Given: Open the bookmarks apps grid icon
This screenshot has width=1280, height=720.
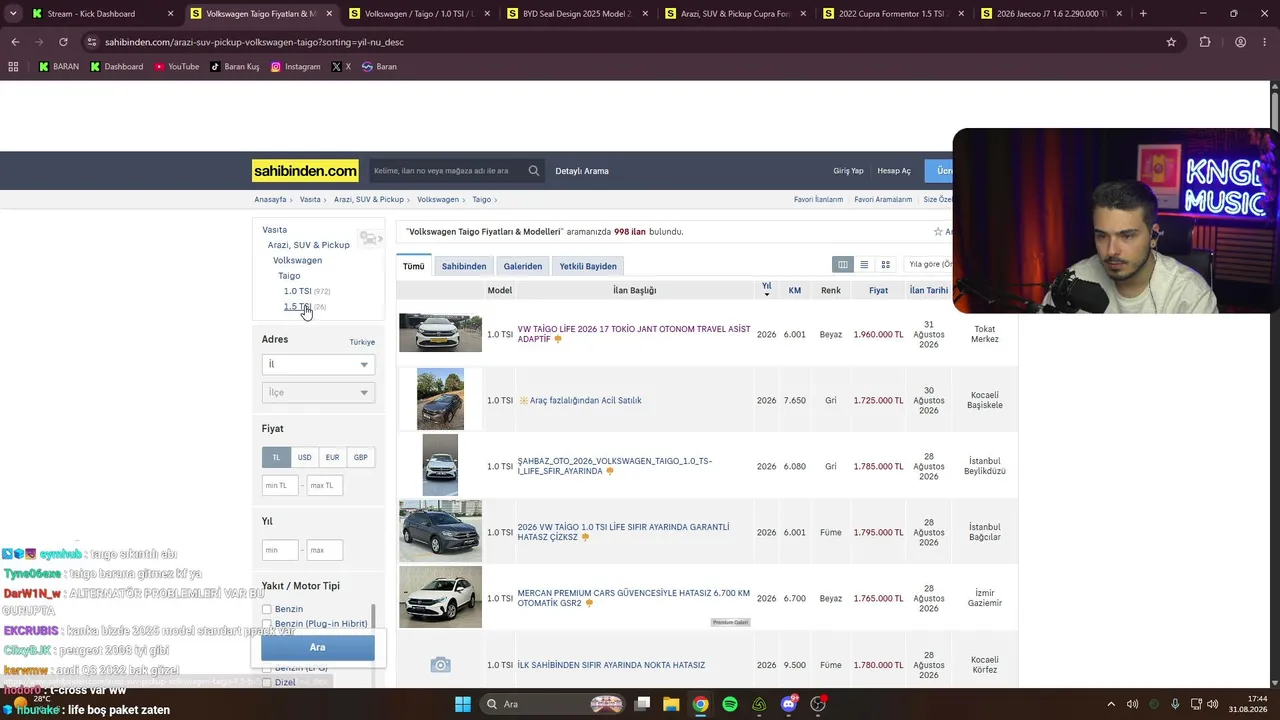Looking at the screenshot, I should pos(13,67).
